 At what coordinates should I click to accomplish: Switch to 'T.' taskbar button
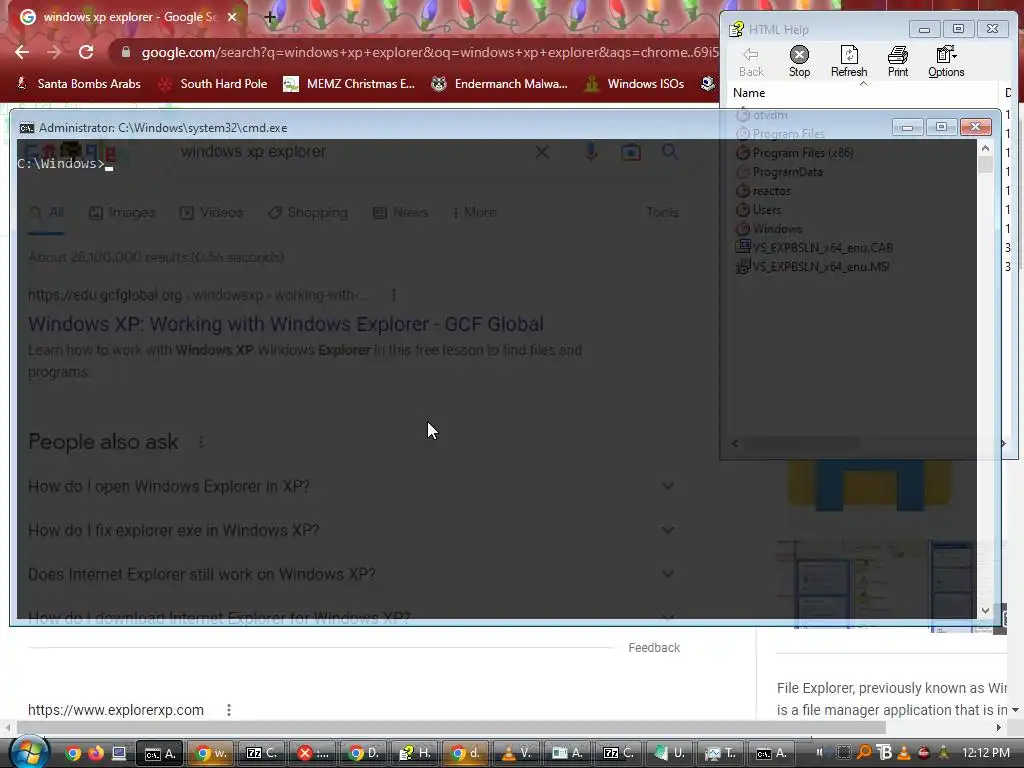(720, 754)
